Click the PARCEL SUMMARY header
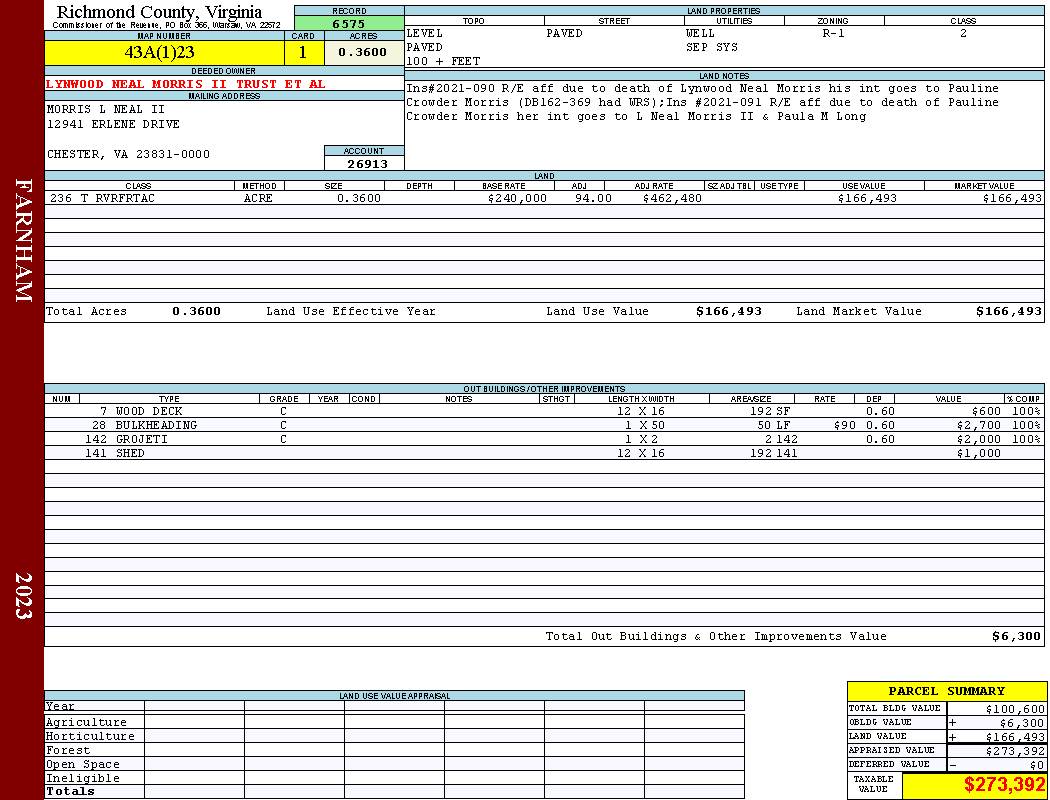Viewport: 1050px width, 800px height. (x=946, y=692)
